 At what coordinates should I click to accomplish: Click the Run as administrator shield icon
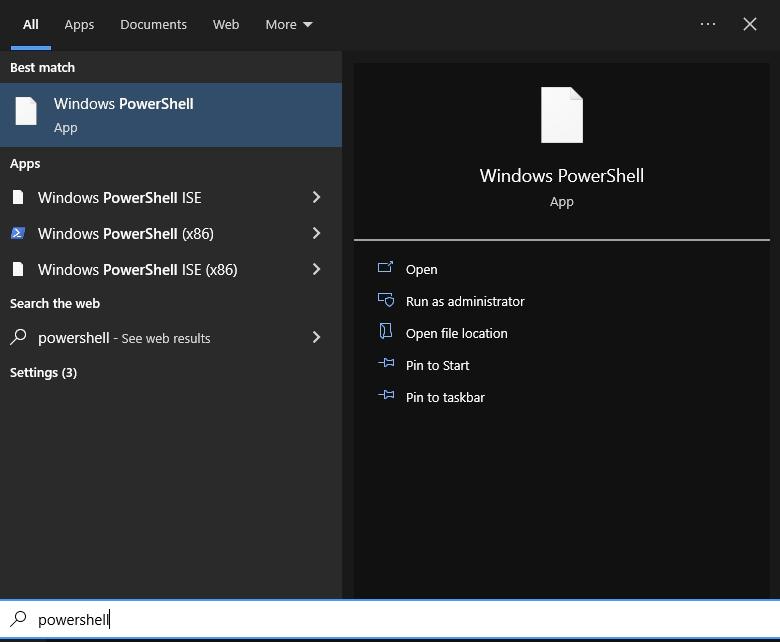[386, 301]
